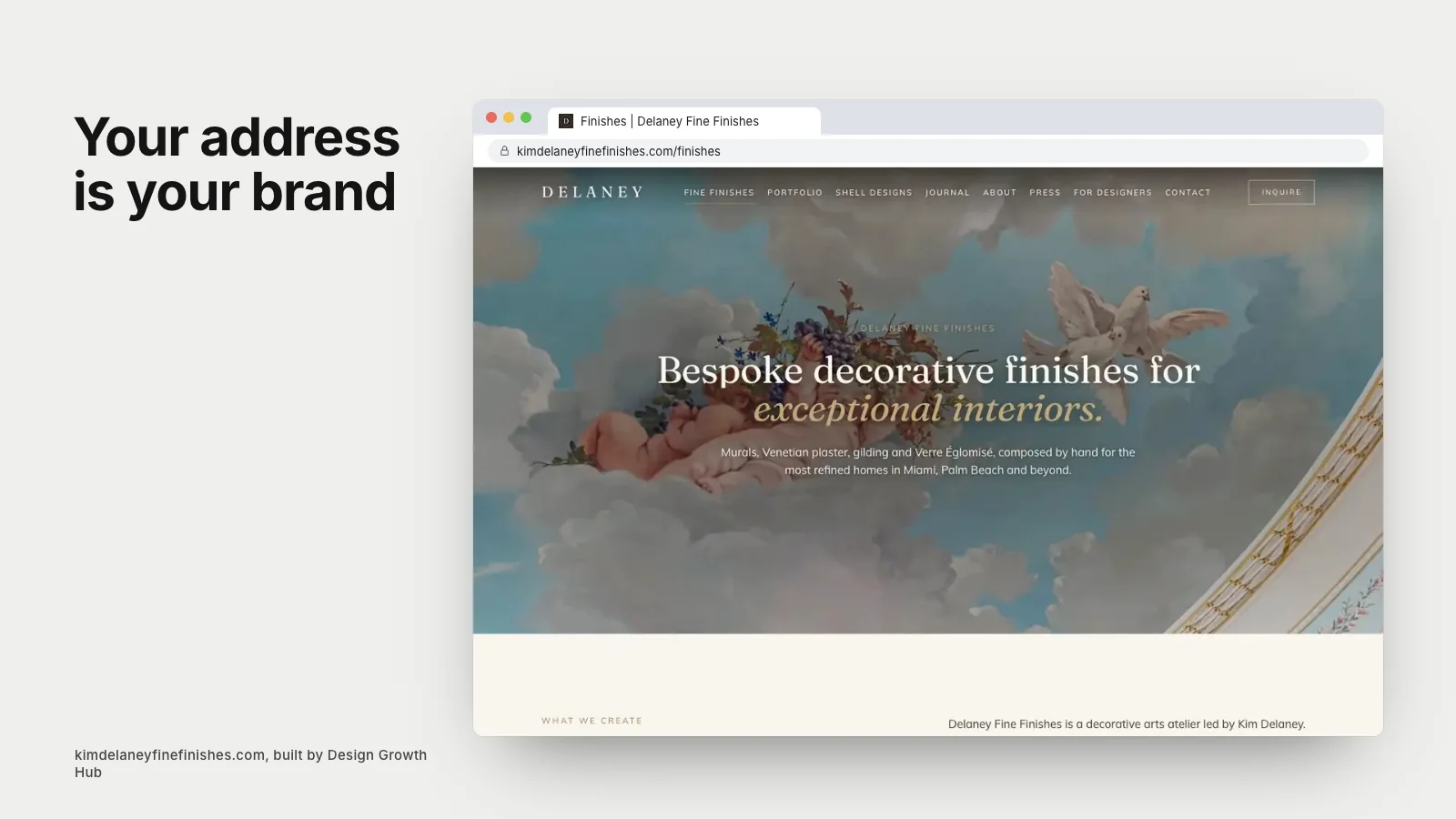Go to the About page link
The height and width of the screenshot is (819, 1456).
coord(999,193)
